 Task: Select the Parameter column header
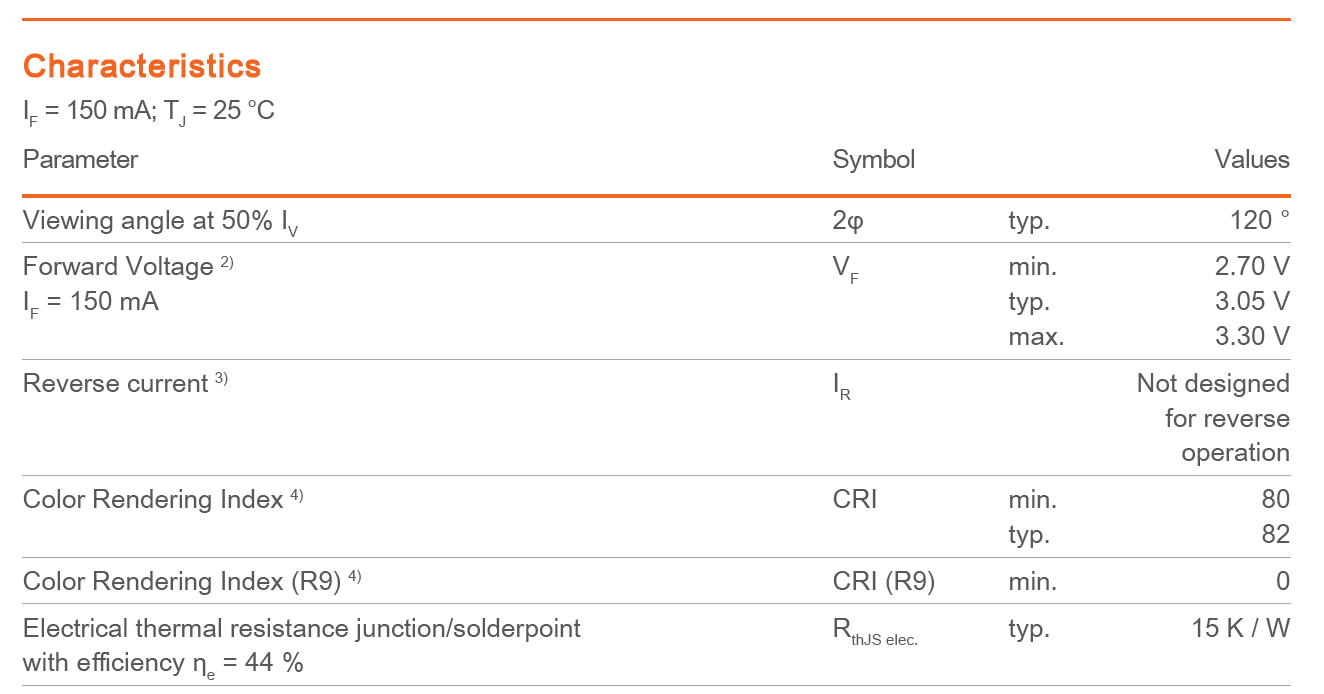coord(80,160)
